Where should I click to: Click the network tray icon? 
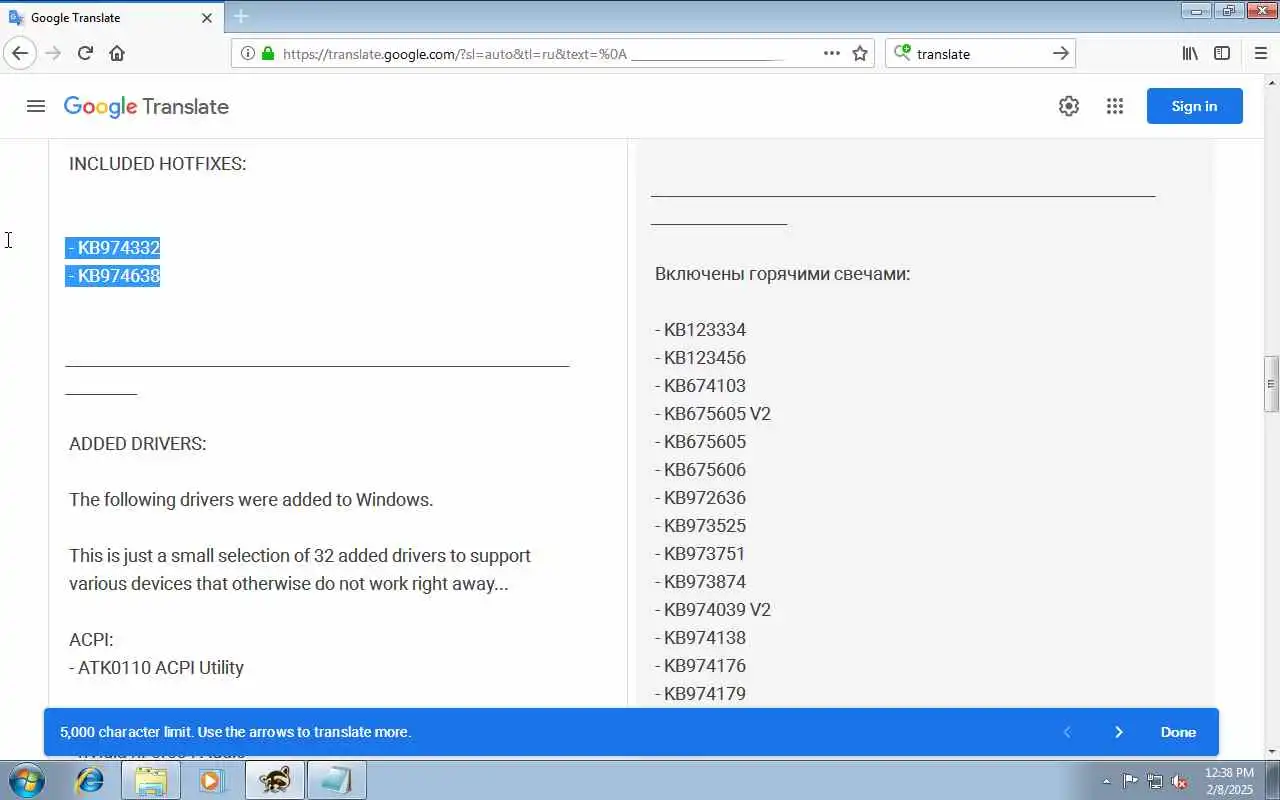point(1155,781)
